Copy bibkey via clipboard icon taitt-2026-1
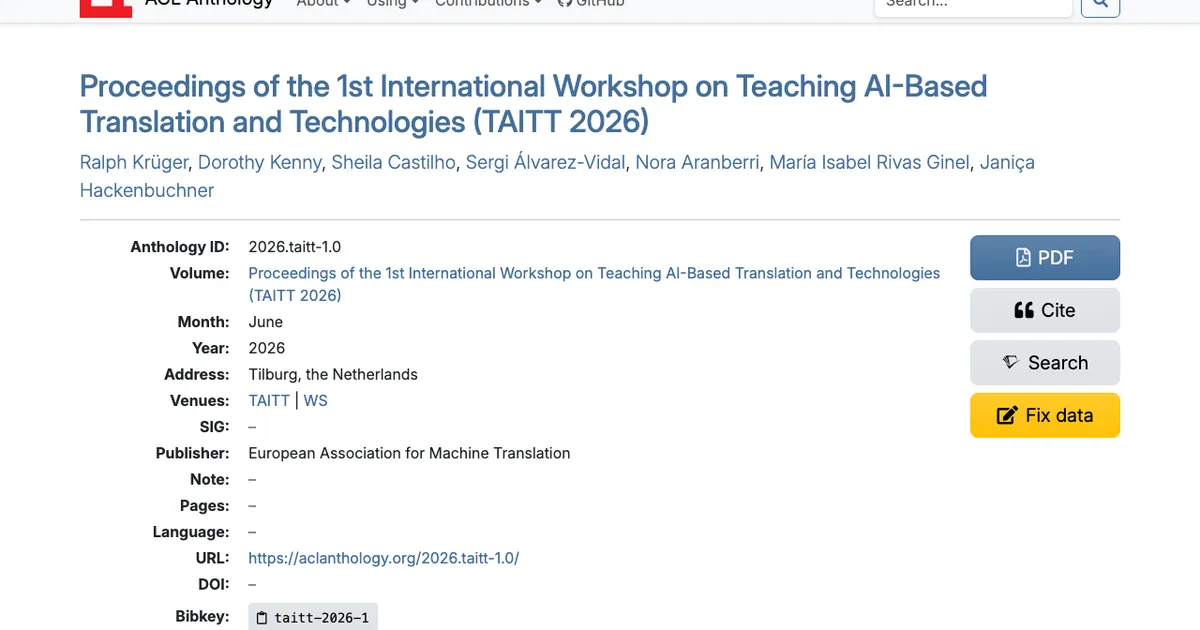 tap(313, 618)
